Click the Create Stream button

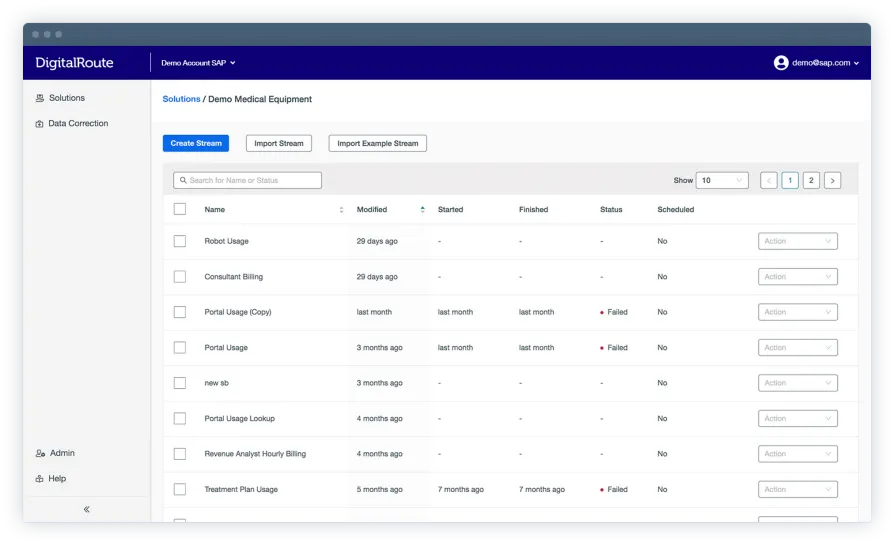pos(196,143)
